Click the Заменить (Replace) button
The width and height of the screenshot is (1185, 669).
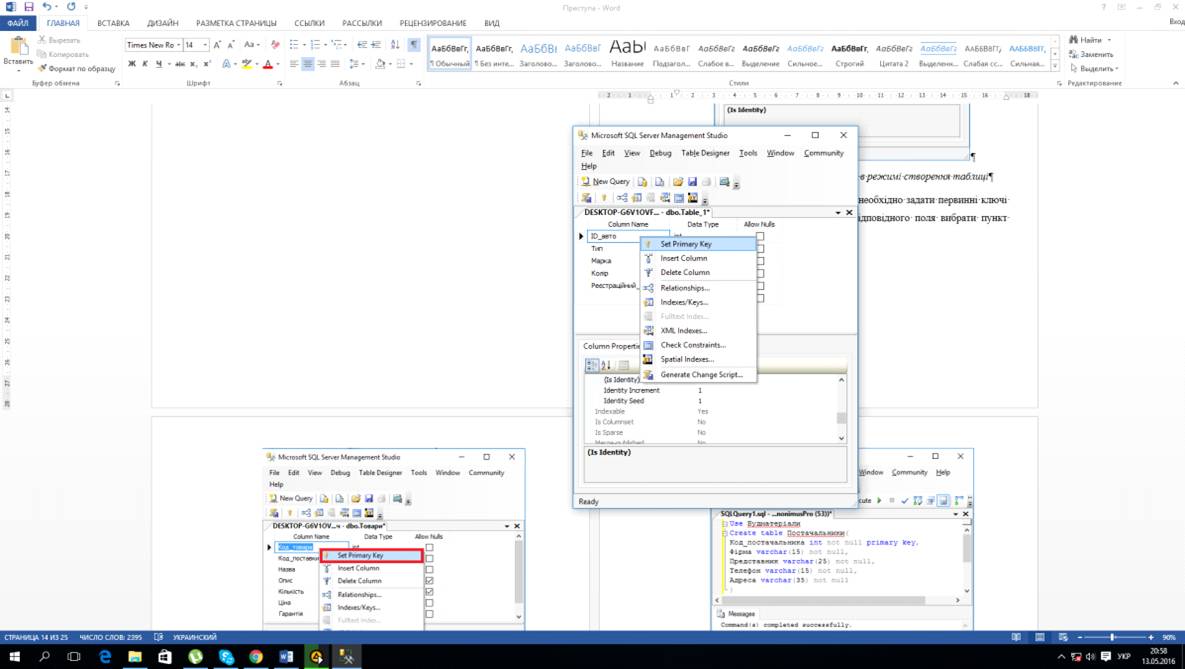[1096, 54]
